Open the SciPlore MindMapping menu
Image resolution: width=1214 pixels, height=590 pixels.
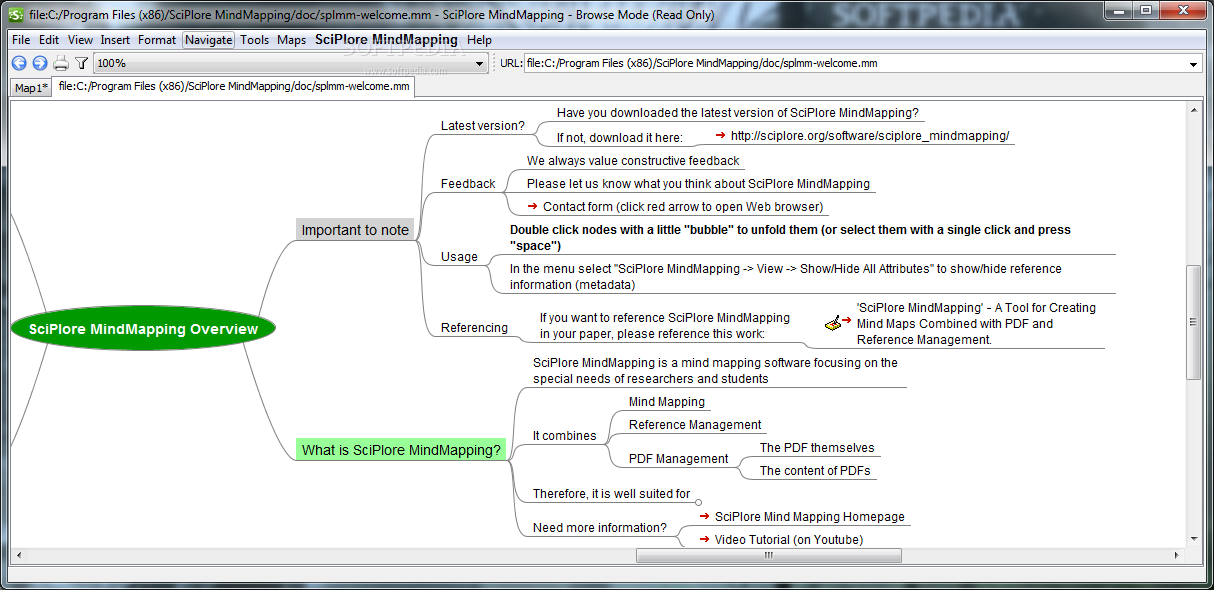point(386,40)
